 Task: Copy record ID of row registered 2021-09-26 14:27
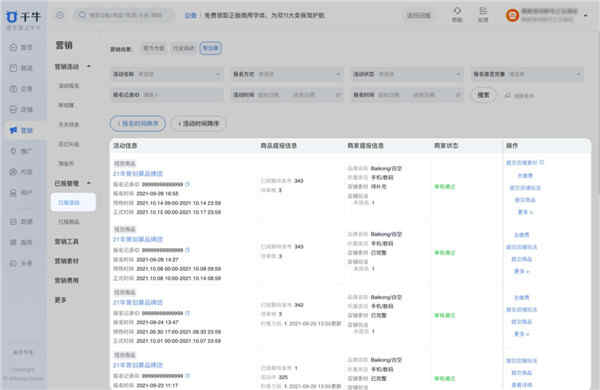pyautogui.click(x=188, y=250)
